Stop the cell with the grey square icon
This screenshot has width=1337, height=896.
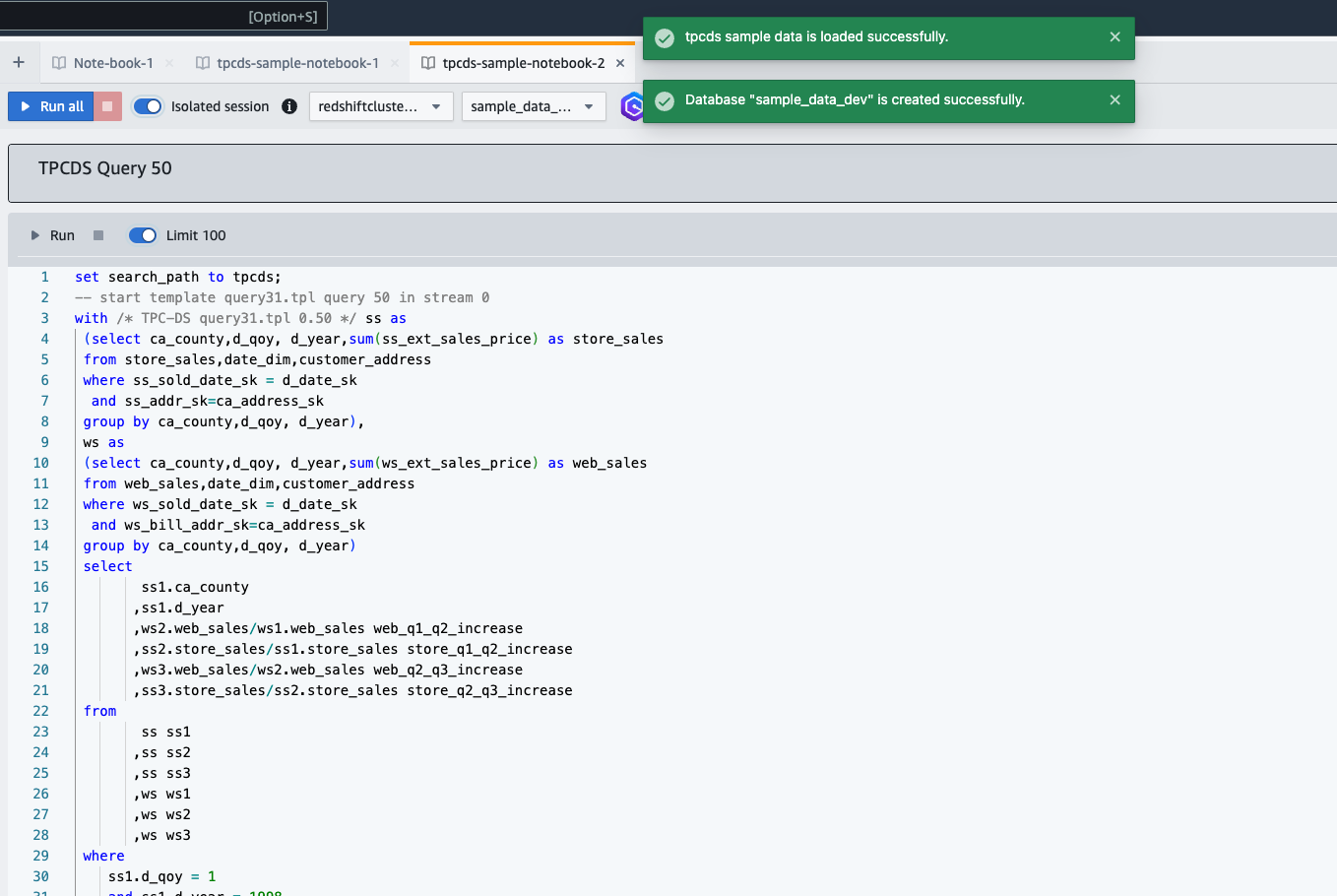tap(98, 235)
